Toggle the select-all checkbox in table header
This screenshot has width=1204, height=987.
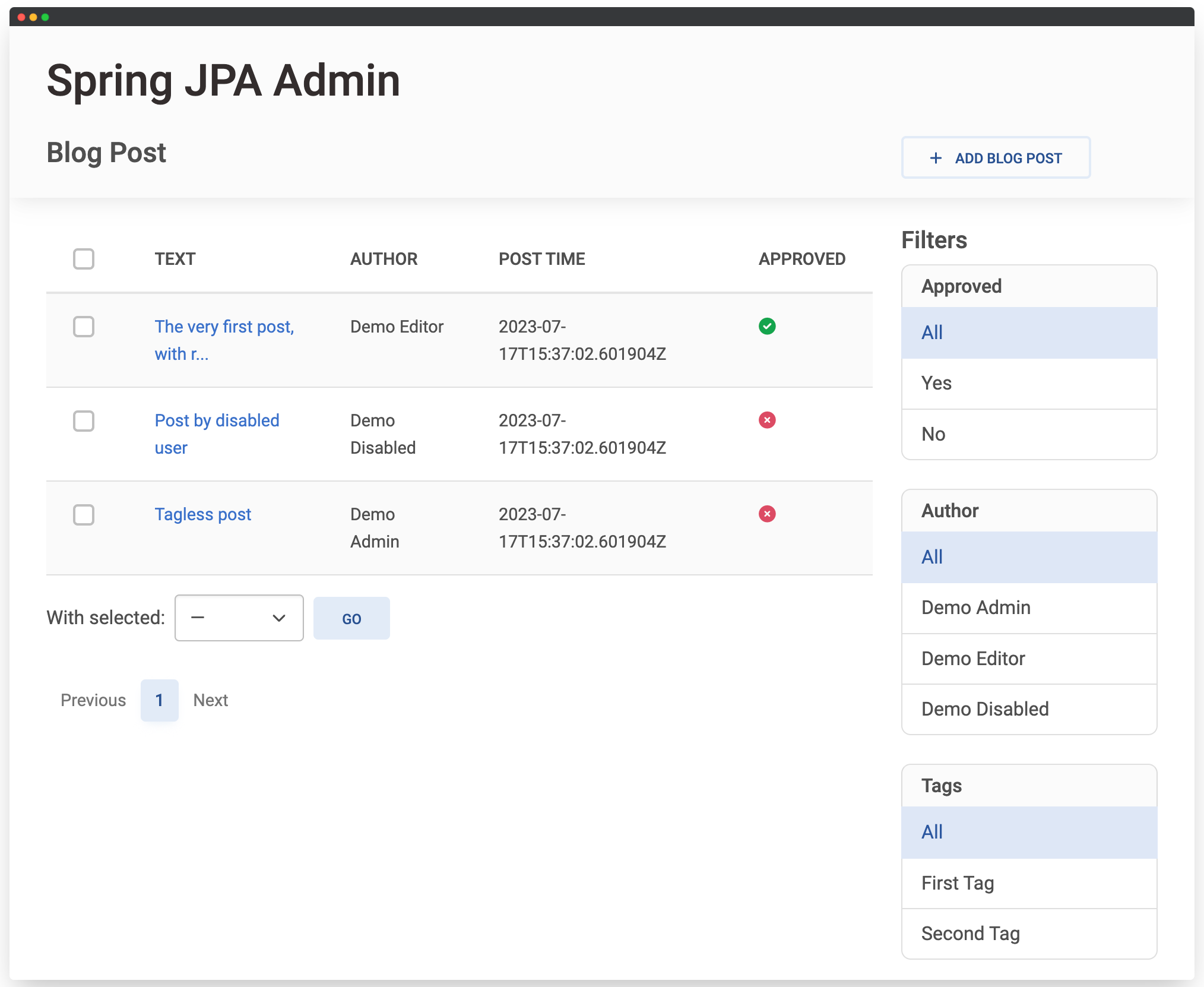(84, 259)
